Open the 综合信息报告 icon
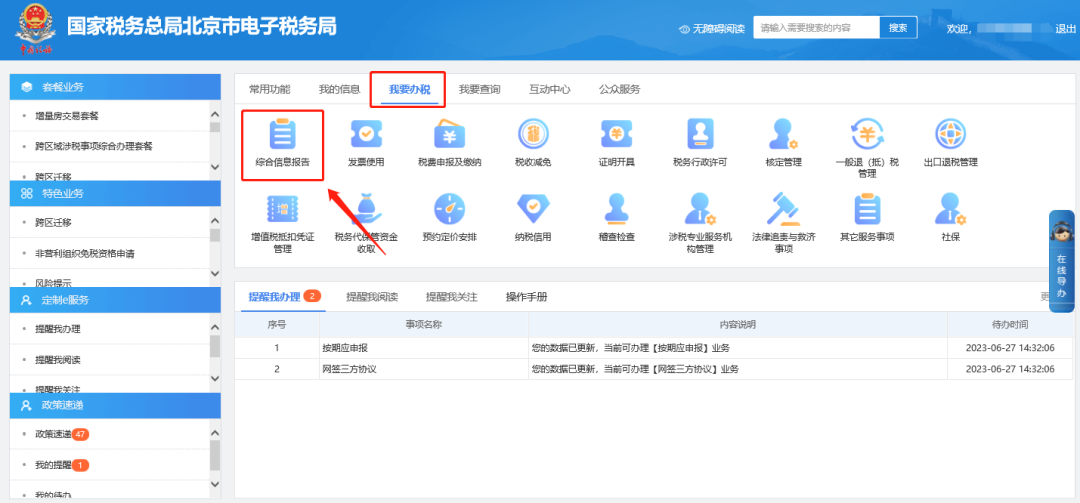 pyautogui.click(x=282, y=138)
